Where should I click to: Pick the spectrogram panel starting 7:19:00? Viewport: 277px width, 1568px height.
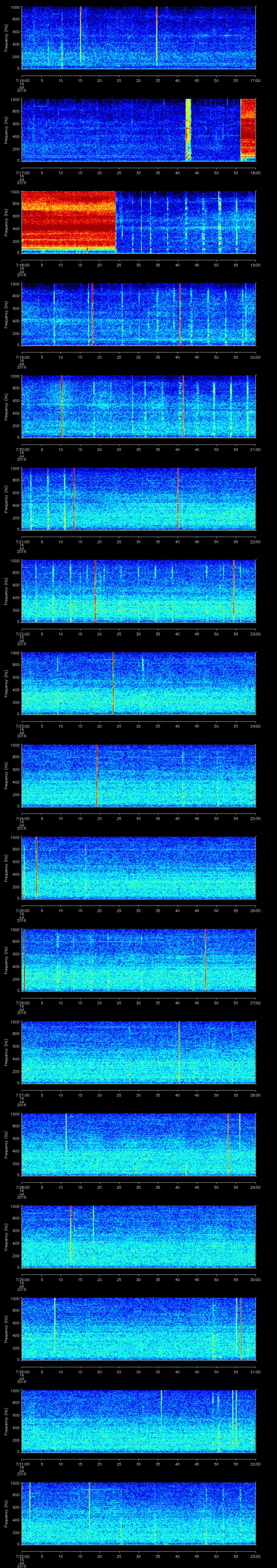(138, 314)
